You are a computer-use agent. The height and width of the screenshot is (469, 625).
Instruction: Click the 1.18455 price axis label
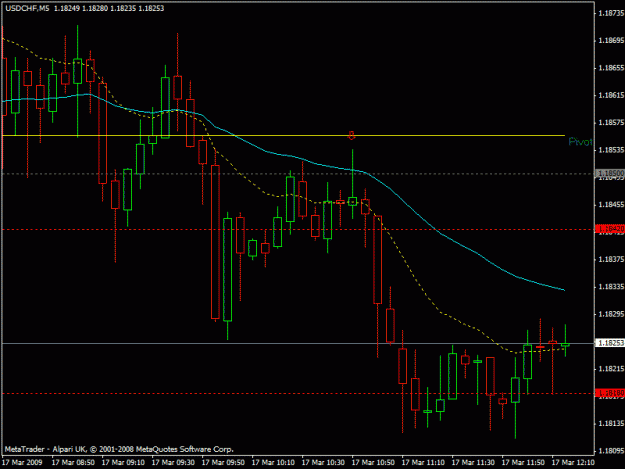coord(611,205)
